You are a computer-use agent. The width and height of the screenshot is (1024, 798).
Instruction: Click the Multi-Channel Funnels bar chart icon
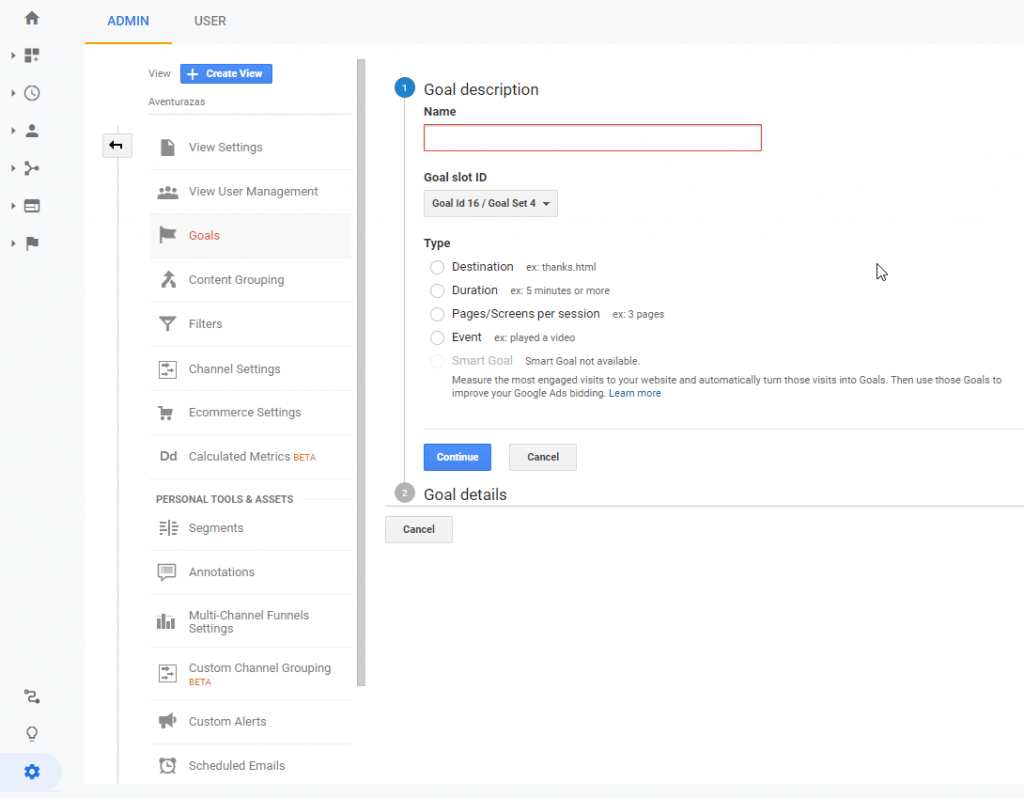pos(166,621)
